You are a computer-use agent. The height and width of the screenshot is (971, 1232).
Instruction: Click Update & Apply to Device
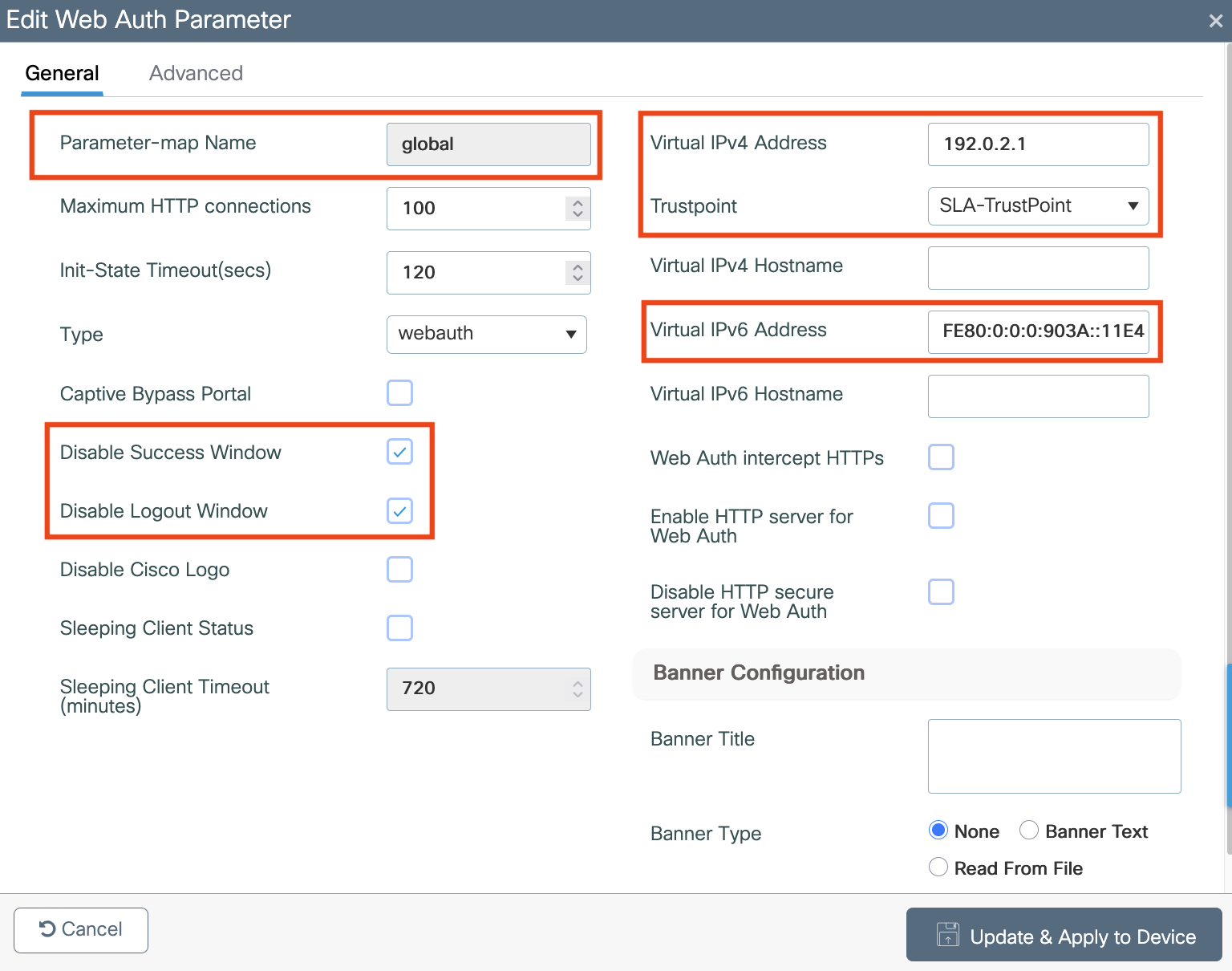click(1064, 935)
